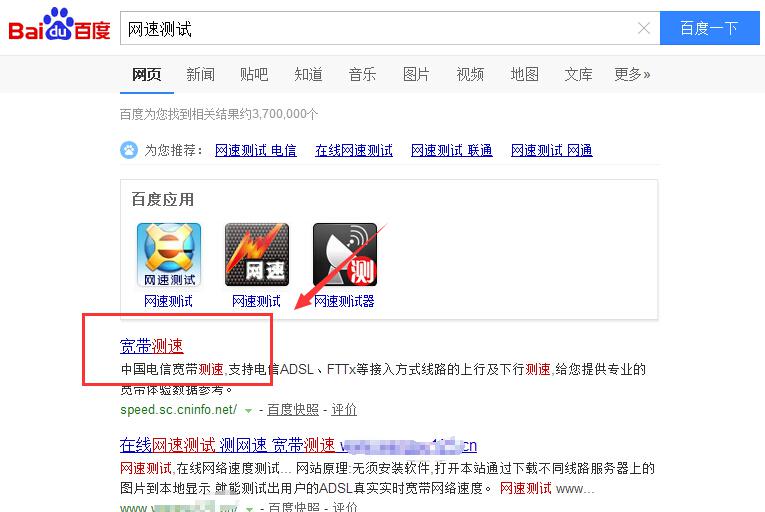This screenshot has height=512, width=765.
Task: Open the 贴吧 tab
Action: click(254, 74)
